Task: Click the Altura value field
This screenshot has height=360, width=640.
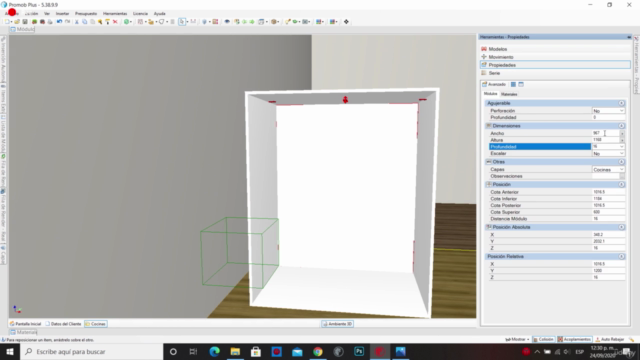Action: pos(606,140)
